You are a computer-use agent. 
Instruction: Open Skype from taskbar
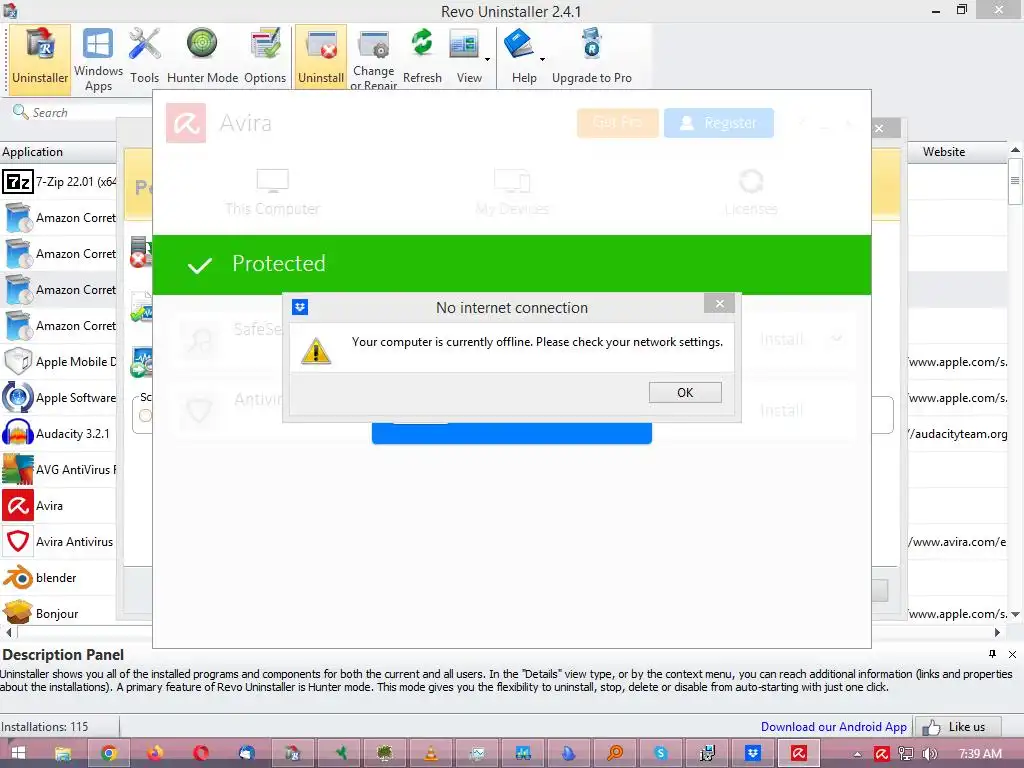click(x=661, y=753)
